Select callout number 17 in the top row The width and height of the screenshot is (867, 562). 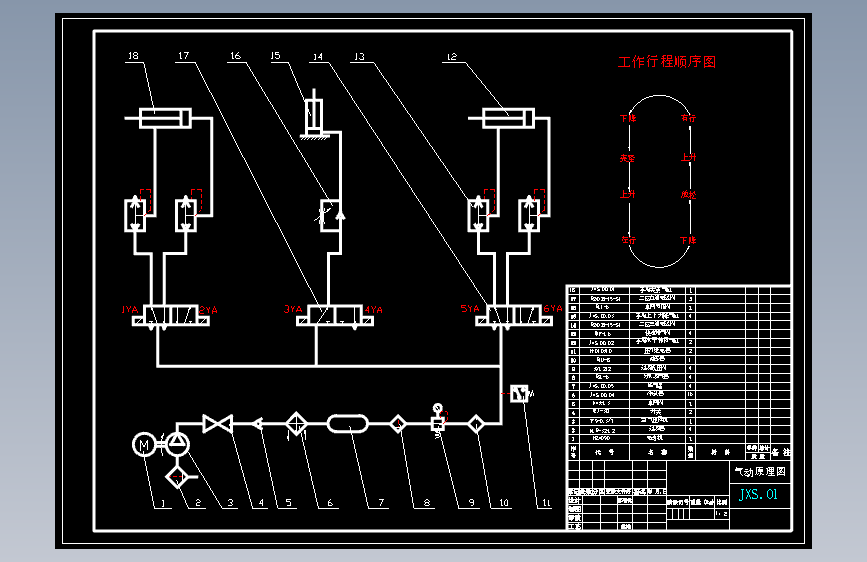point(184,55)
